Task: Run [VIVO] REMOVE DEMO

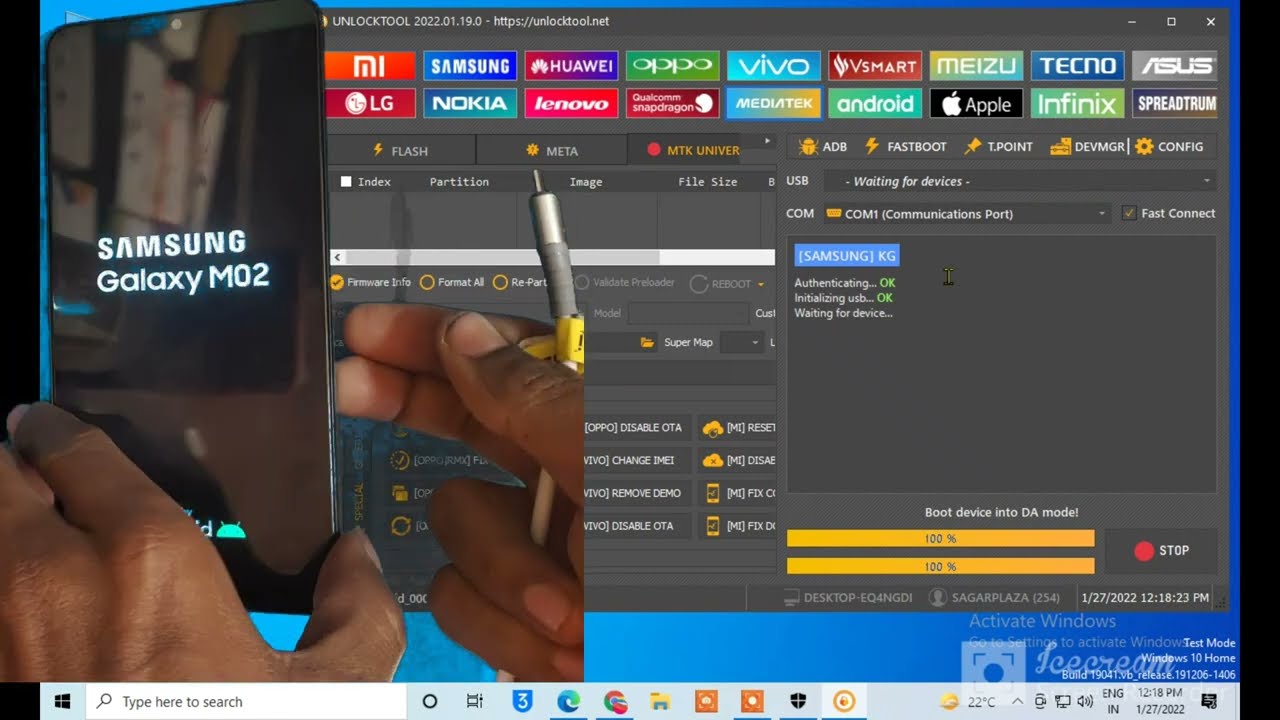Action: pos(636,493)
